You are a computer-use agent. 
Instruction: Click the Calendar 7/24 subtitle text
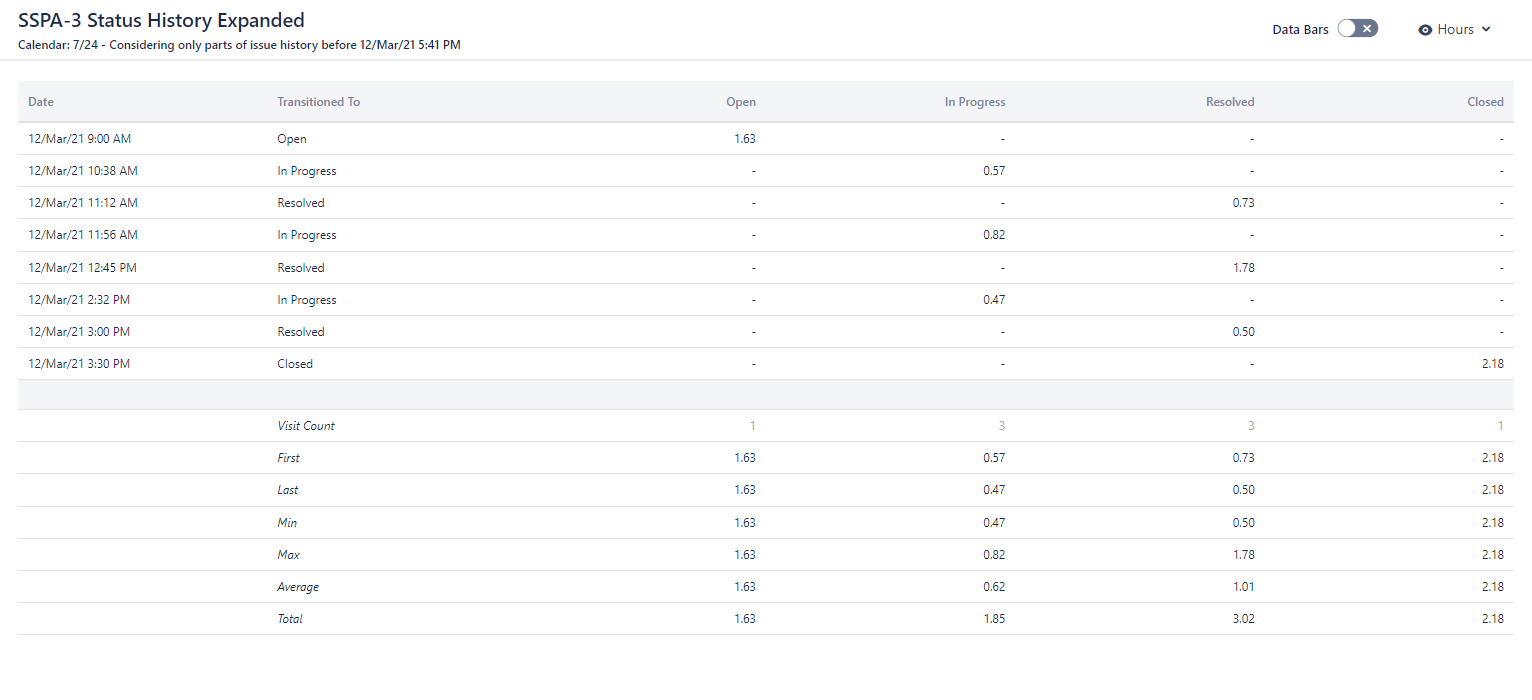(x=239, y=45)
